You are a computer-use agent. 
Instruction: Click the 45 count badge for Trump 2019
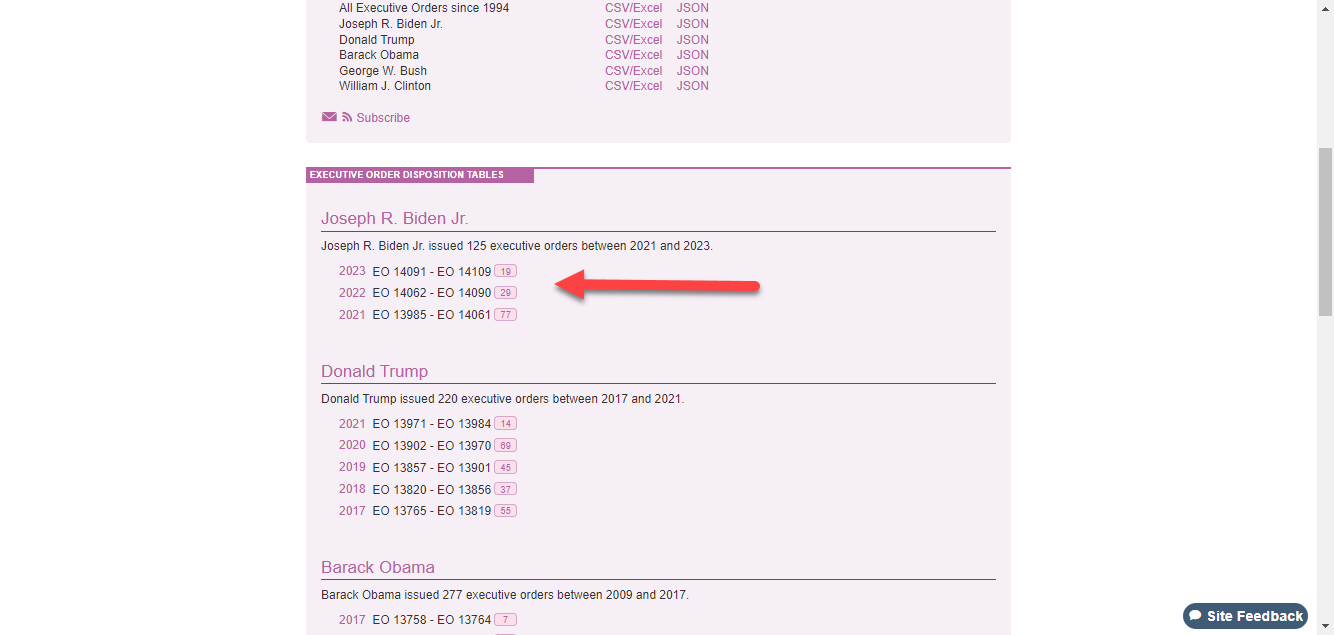pyautogui.click(x=505, y=468)
